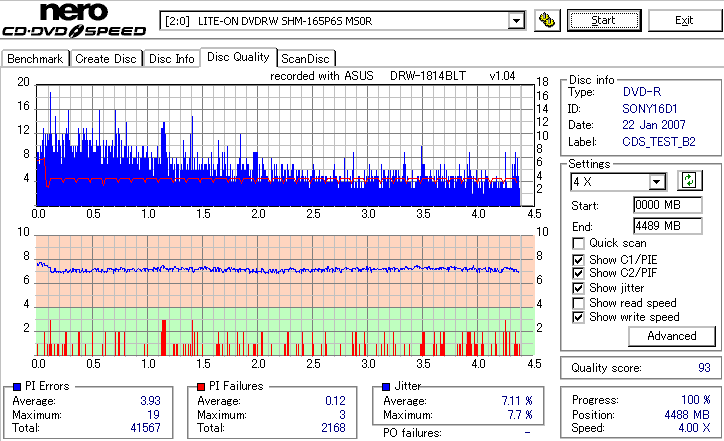Click the PO failures label
724x441 pixels.
pyautogui.click(x=412, y=433)
